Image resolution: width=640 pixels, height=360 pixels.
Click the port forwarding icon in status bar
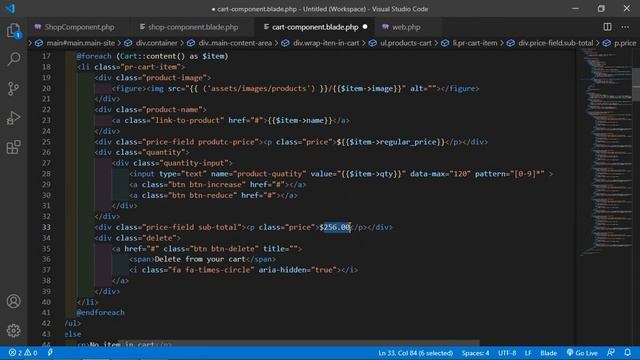(x=50, y=353)
